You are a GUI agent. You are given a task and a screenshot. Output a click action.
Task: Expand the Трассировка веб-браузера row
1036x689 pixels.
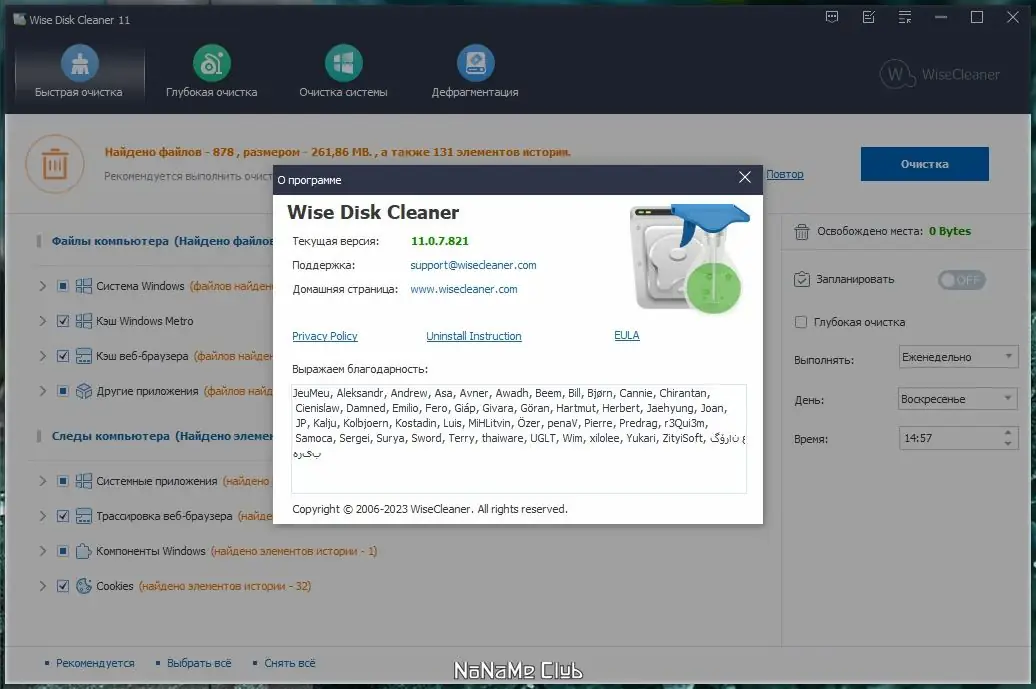pos(42,516)
